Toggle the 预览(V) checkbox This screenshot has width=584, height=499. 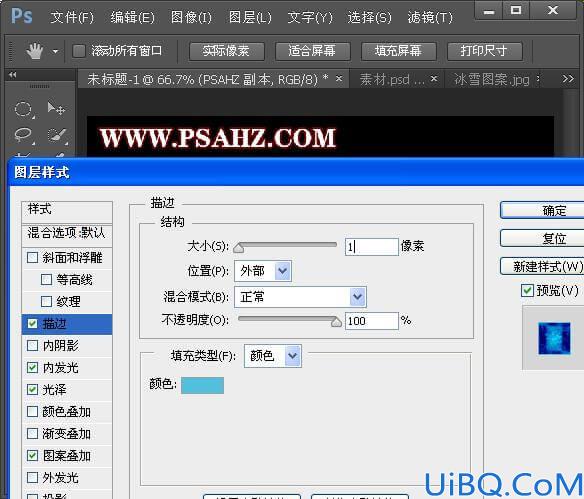(x=527, y=290)
